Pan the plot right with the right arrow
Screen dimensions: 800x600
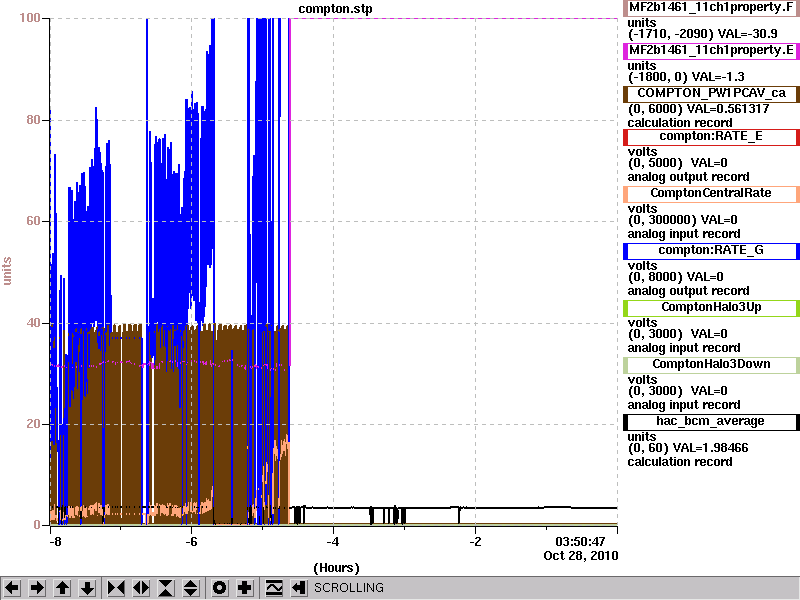(37, 588)
